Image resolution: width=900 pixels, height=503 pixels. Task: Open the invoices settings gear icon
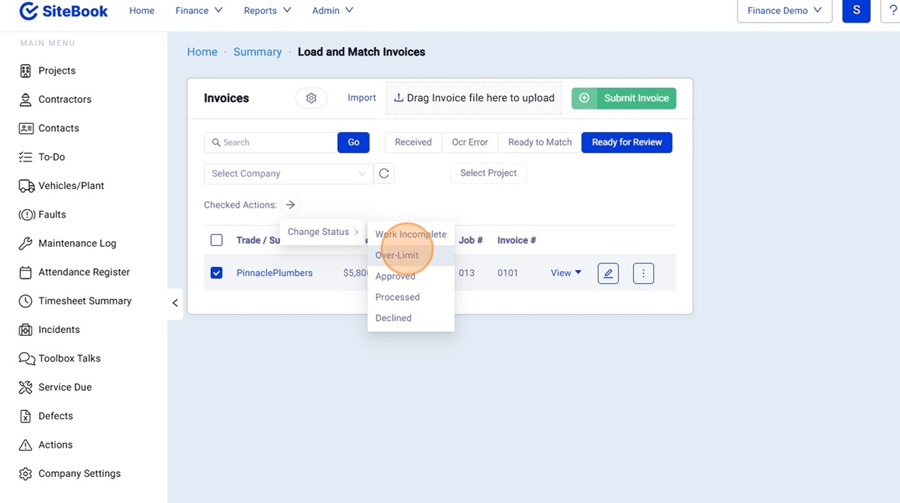311,98
